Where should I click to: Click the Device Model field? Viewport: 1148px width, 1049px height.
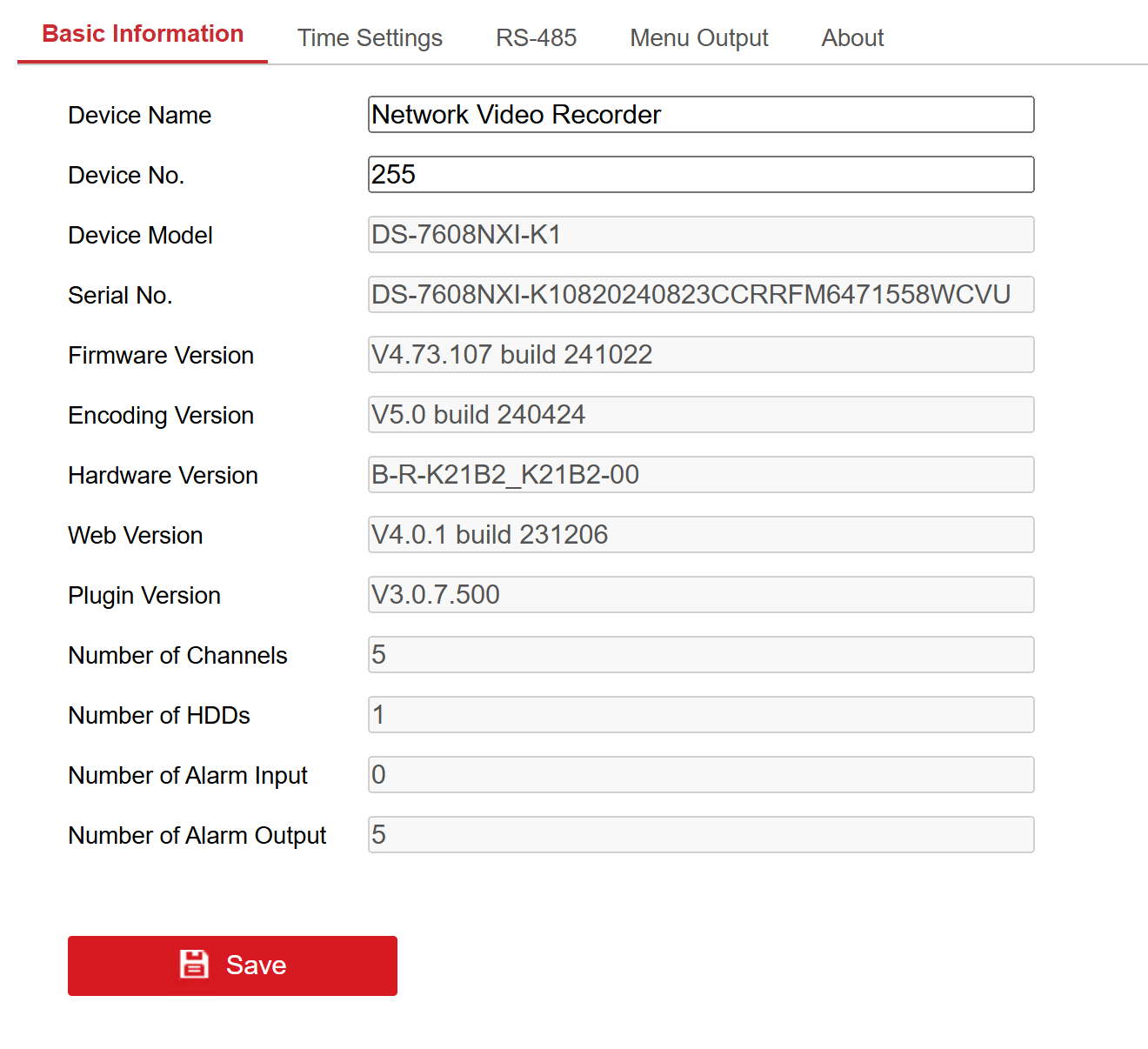click(x=700, y=235)
